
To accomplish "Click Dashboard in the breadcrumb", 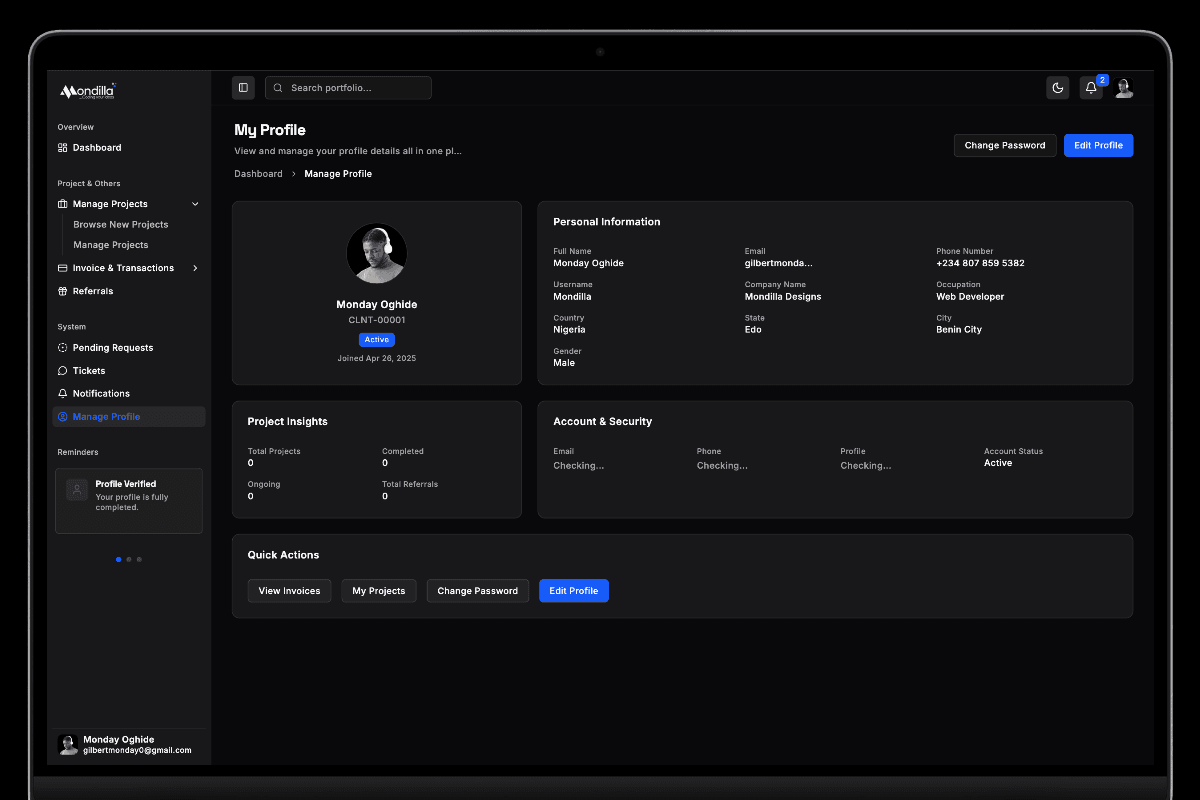I will (258, 173).
